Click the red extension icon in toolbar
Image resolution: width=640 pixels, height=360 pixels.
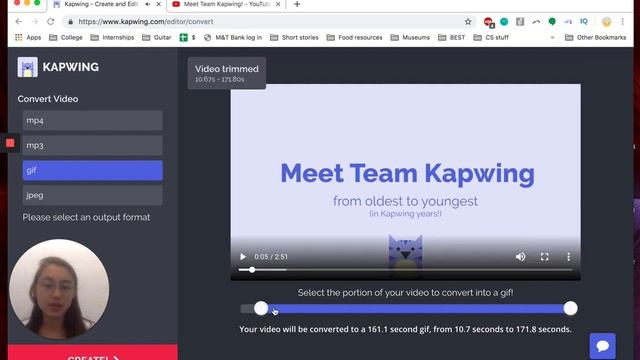[488, 22]
